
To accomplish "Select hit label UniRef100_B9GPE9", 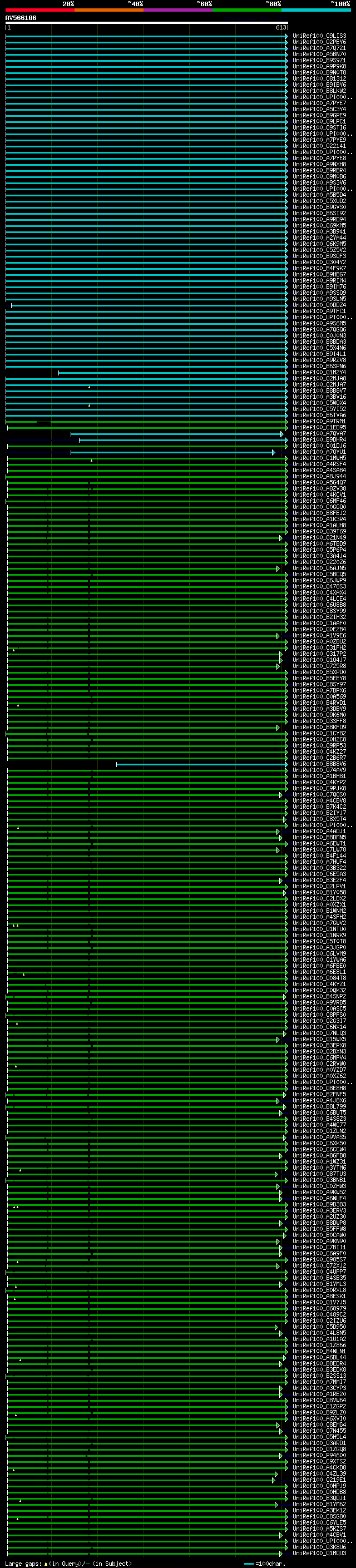I will tap(319, 116).
